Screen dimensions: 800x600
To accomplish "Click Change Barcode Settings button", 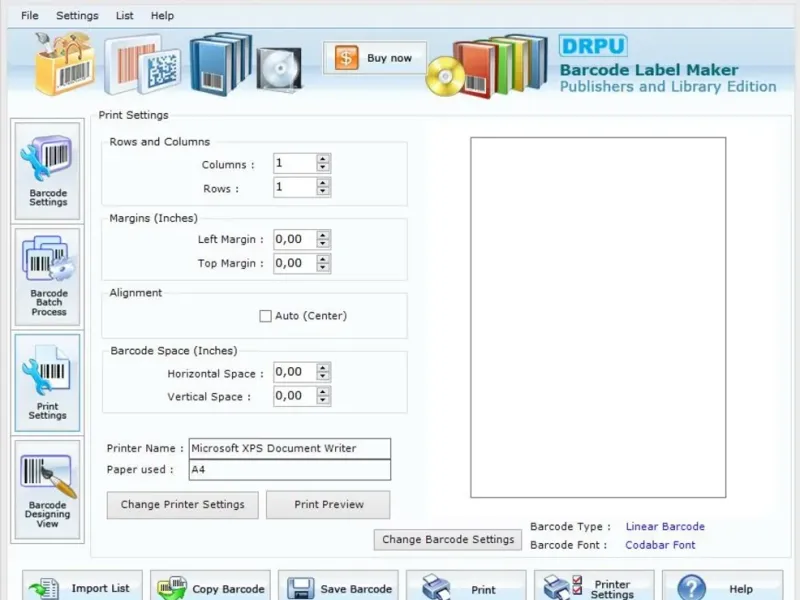I will [x=448, y=540].
